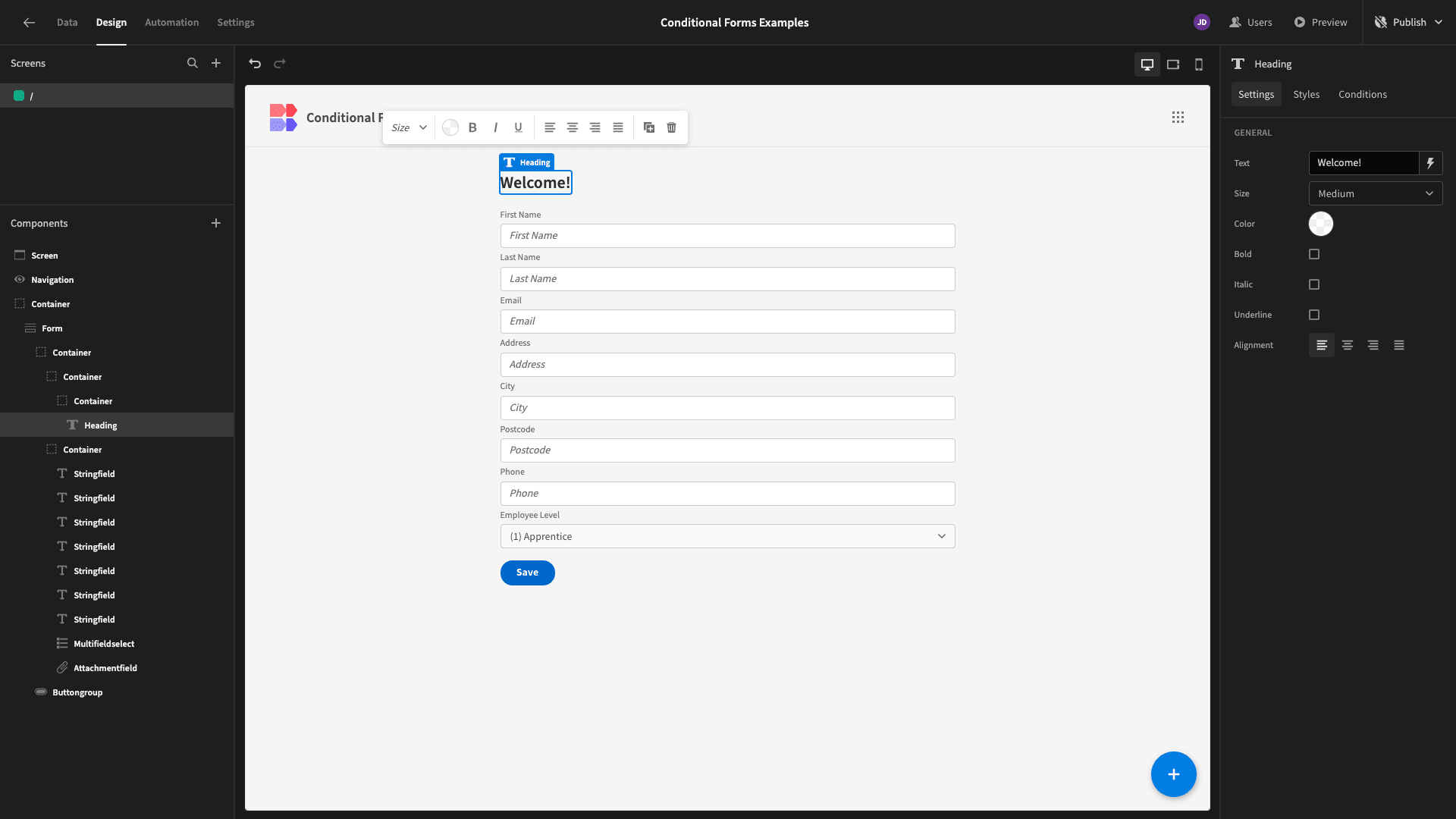This screenshot has height=819, width=1456.
Task: Apply bold in the floating toolbar
Action: coord(472,127)
